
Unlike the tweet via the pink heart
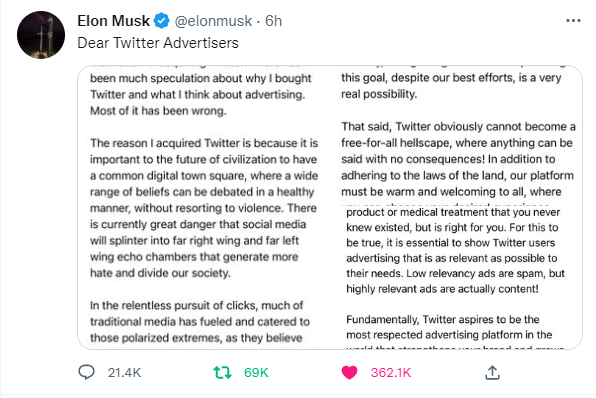349,372
